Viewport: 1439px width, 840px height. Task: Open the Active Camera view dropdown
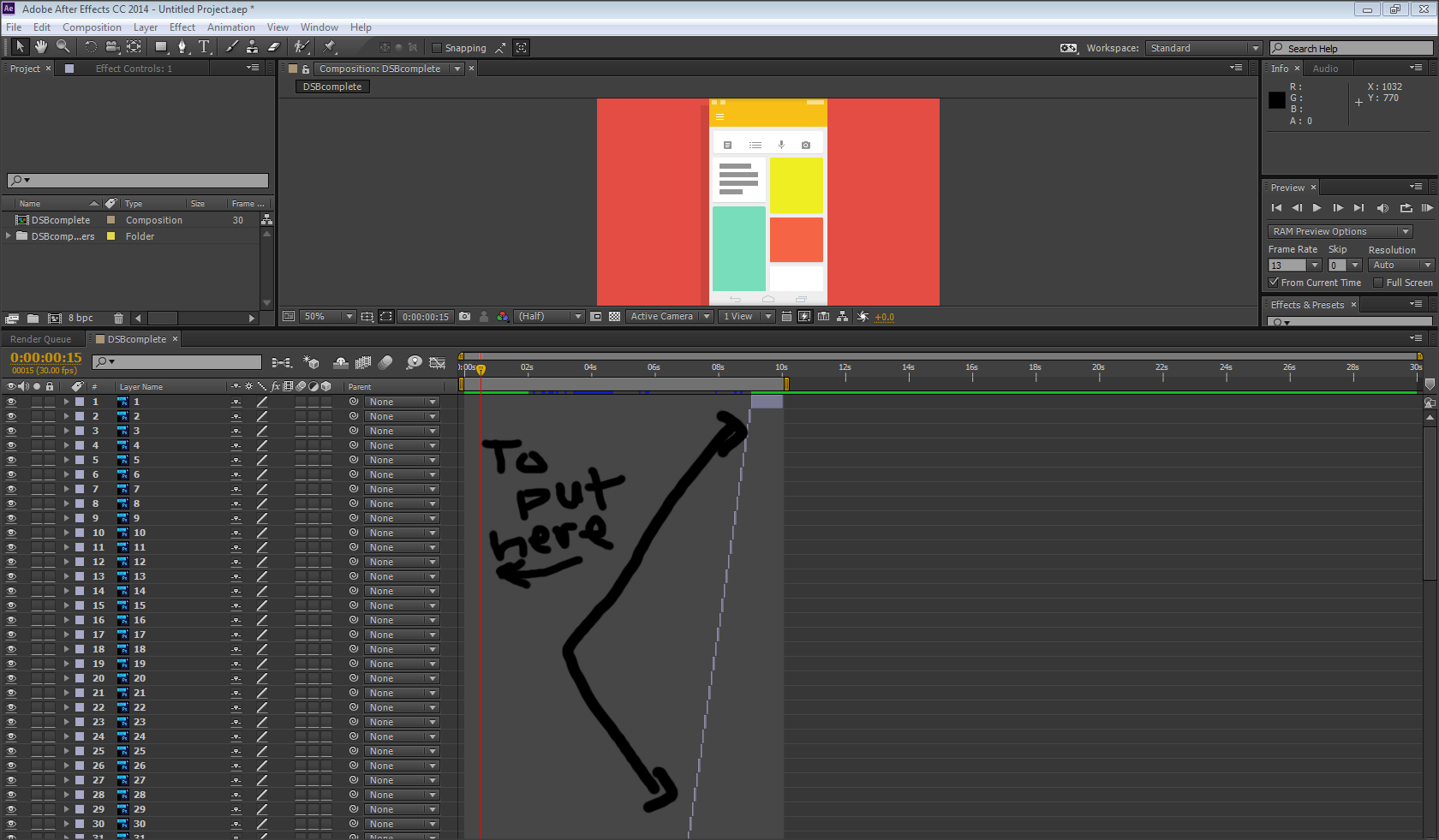click(670, 317)
